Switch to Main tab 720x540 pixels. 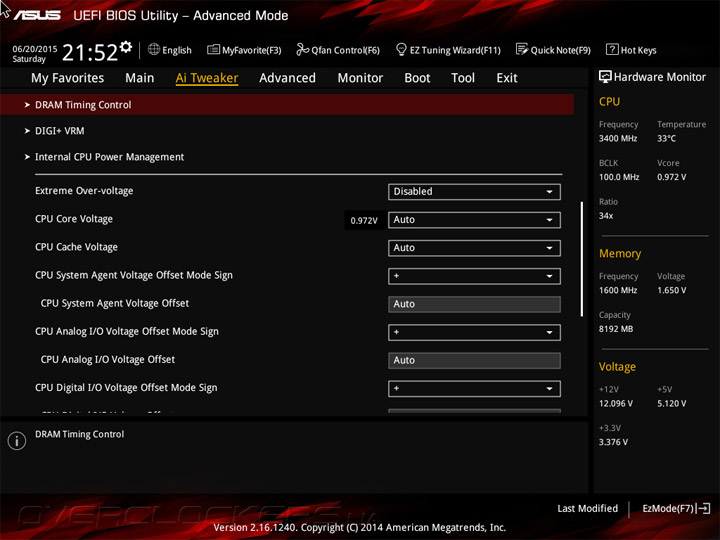click(140, 78)
